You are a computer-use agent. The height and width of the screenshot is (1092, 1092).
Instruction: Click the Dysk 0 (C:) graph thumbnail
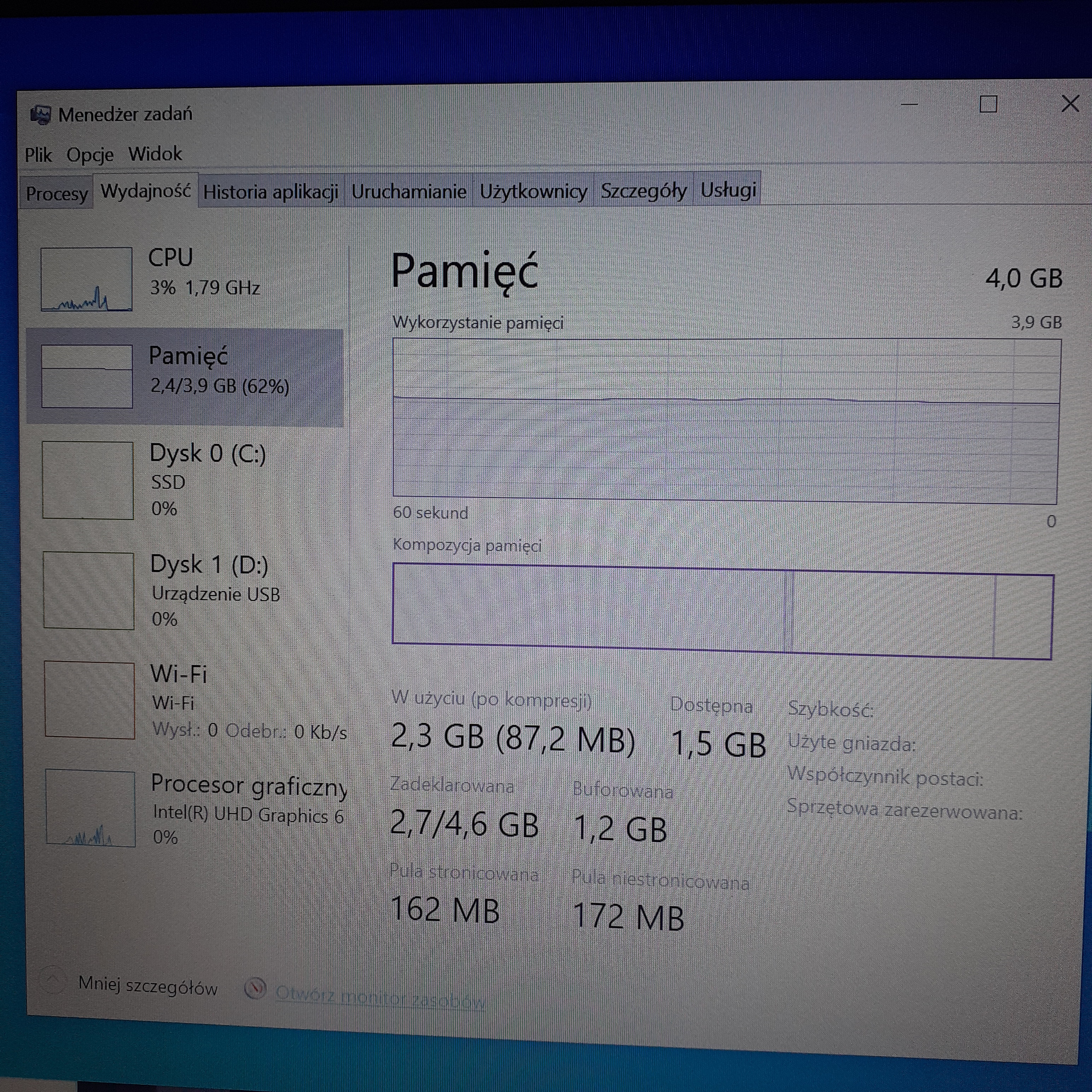coord(88,481)
